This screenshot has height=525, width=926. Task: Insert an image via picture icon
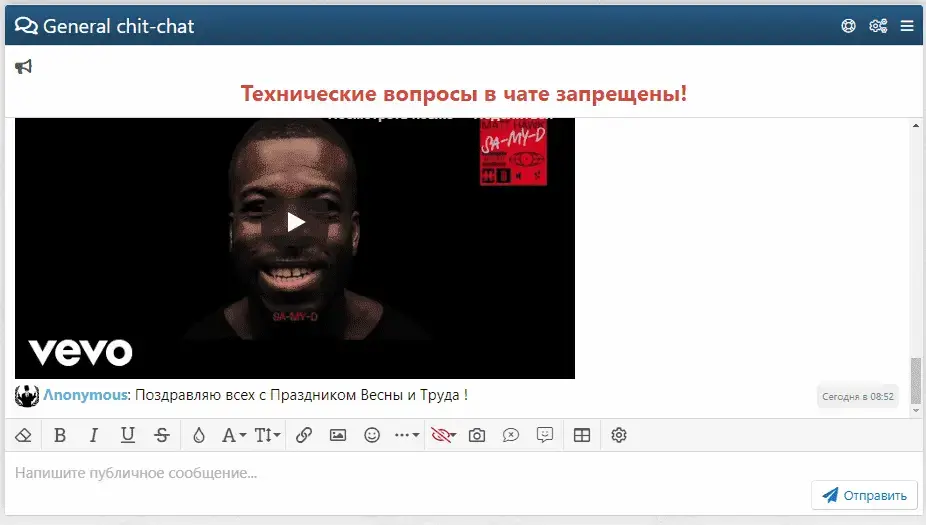[x=338, y=436]
